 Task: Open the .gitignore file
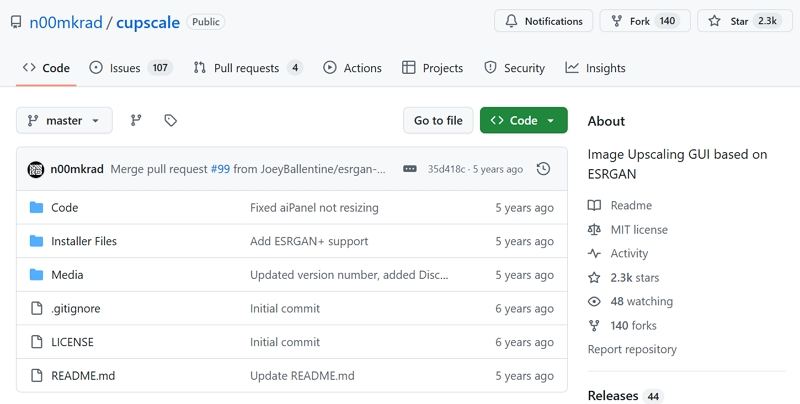pos(76,309)
